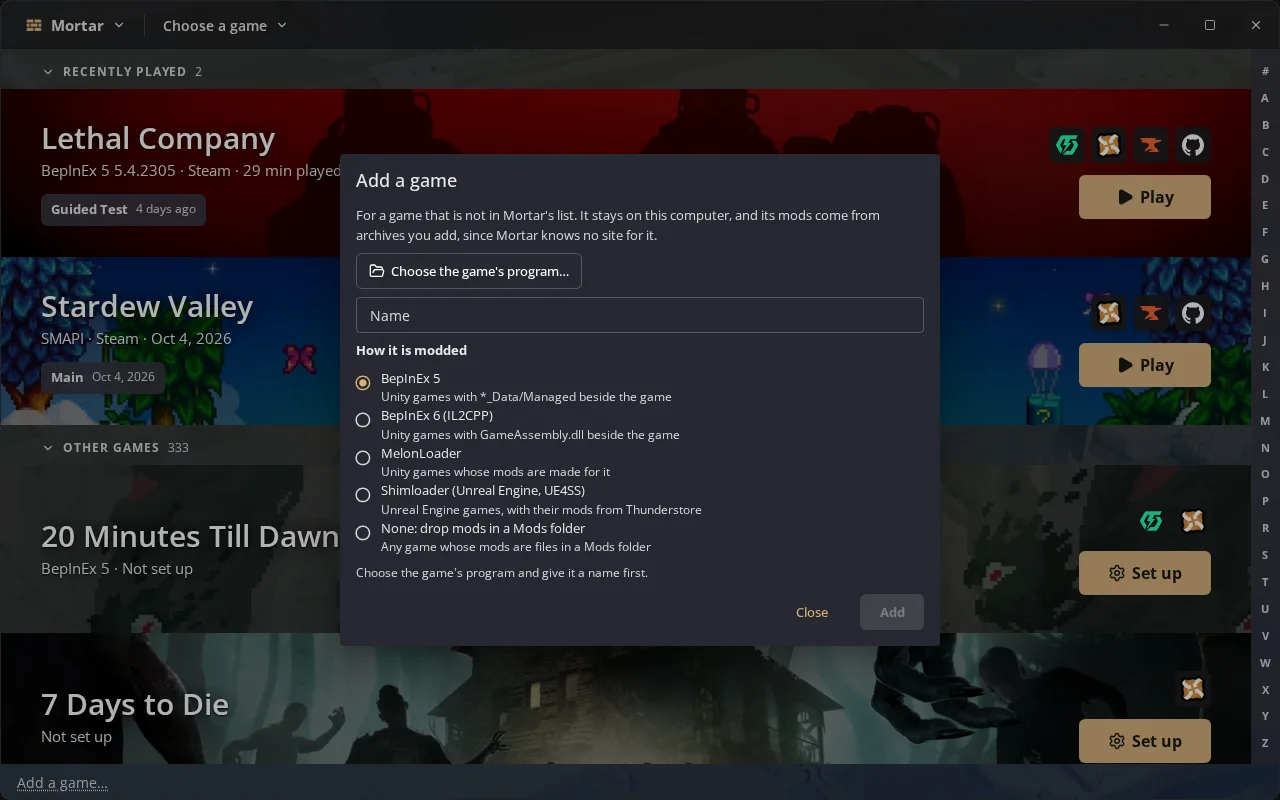Click the Mortar brick logo icon
This screenshot has width=1280, height=800.
(x=34, y=25)
